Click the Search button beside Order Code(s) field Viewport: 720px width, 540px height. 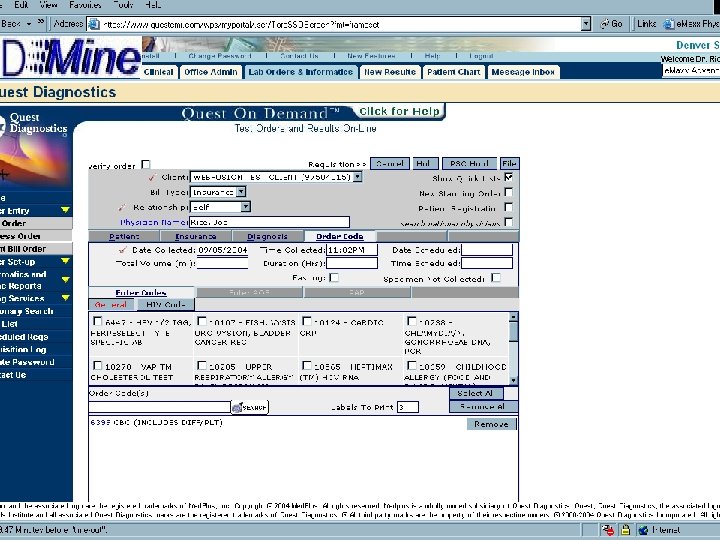tap(249, 407)
